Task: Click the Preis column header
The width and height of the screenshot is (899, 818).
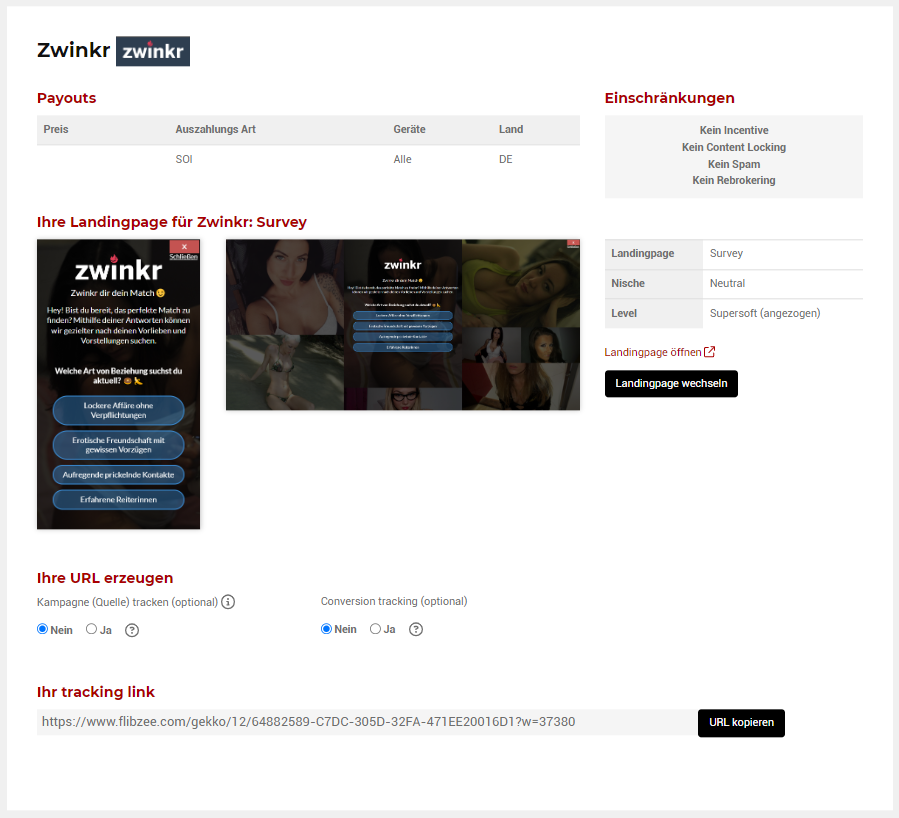Action: 56,130
